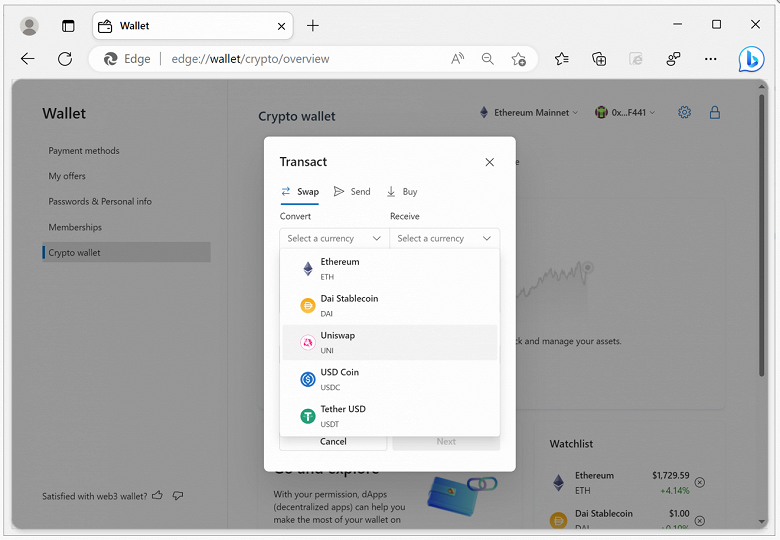Expand the Receive currency dropdown
780x540 pixels.
[x=444, y=239]
